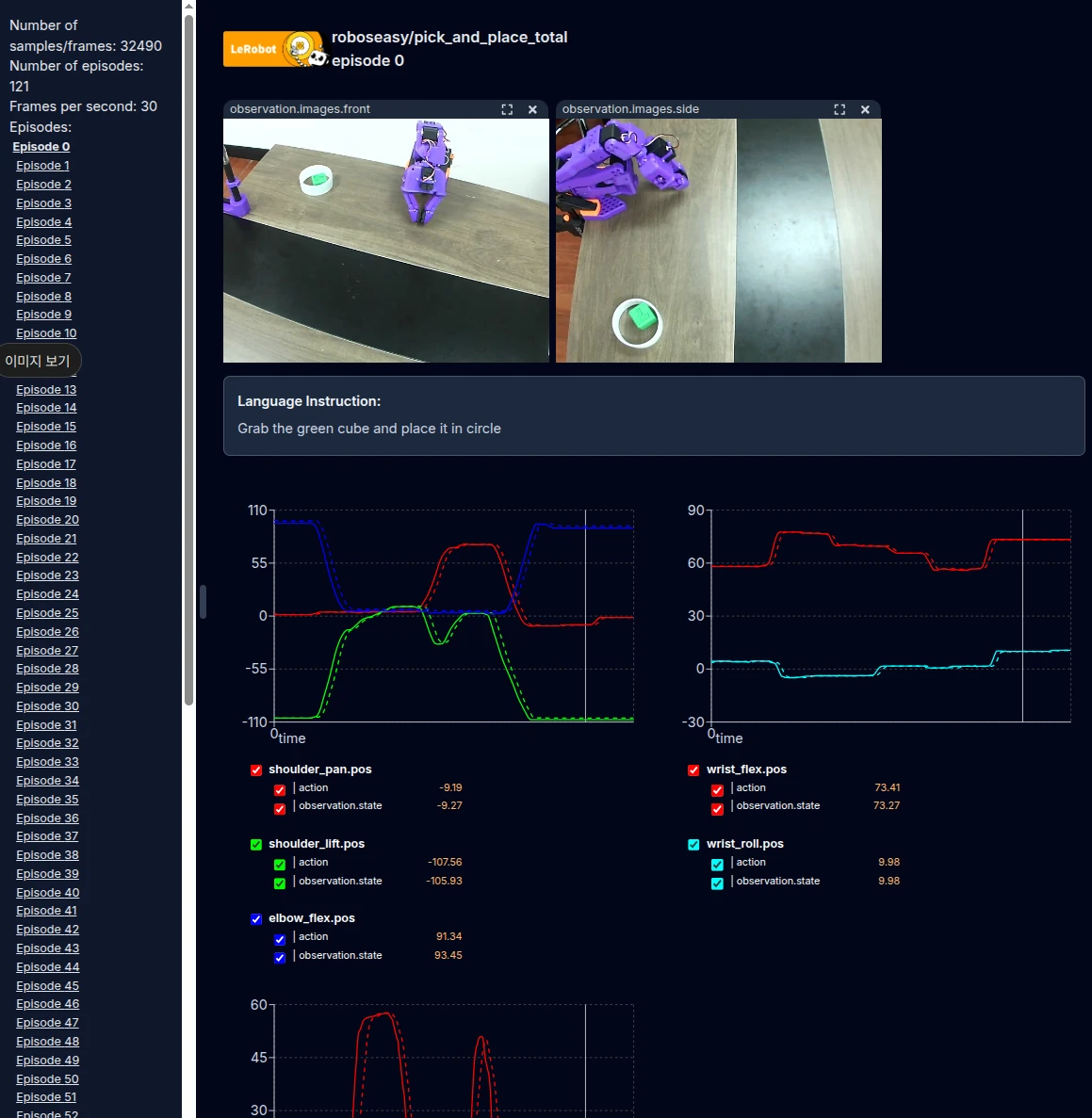Open Episode 10 in the sidebar
1092x1118 pixels.
click(x=46, y=333)
